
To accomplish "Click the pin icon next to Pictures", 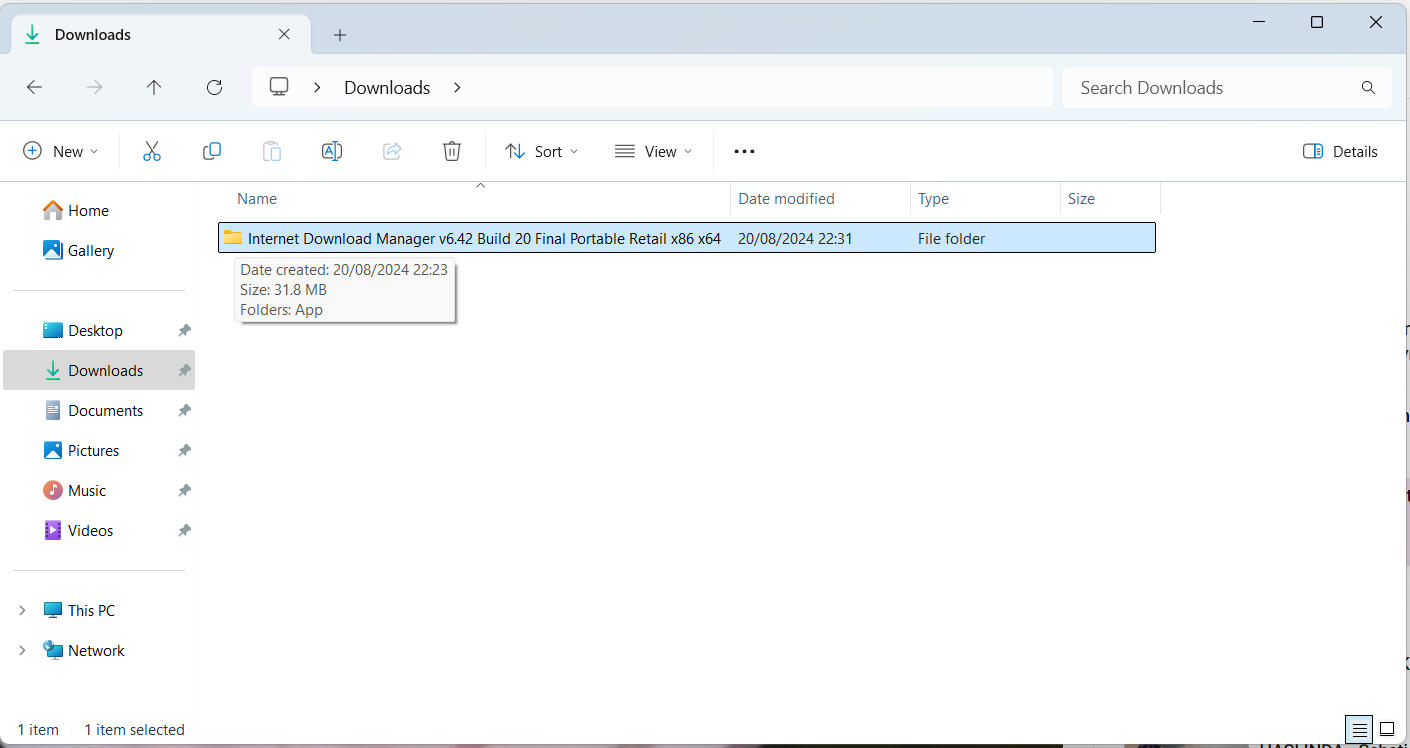I will click(184, 450).
